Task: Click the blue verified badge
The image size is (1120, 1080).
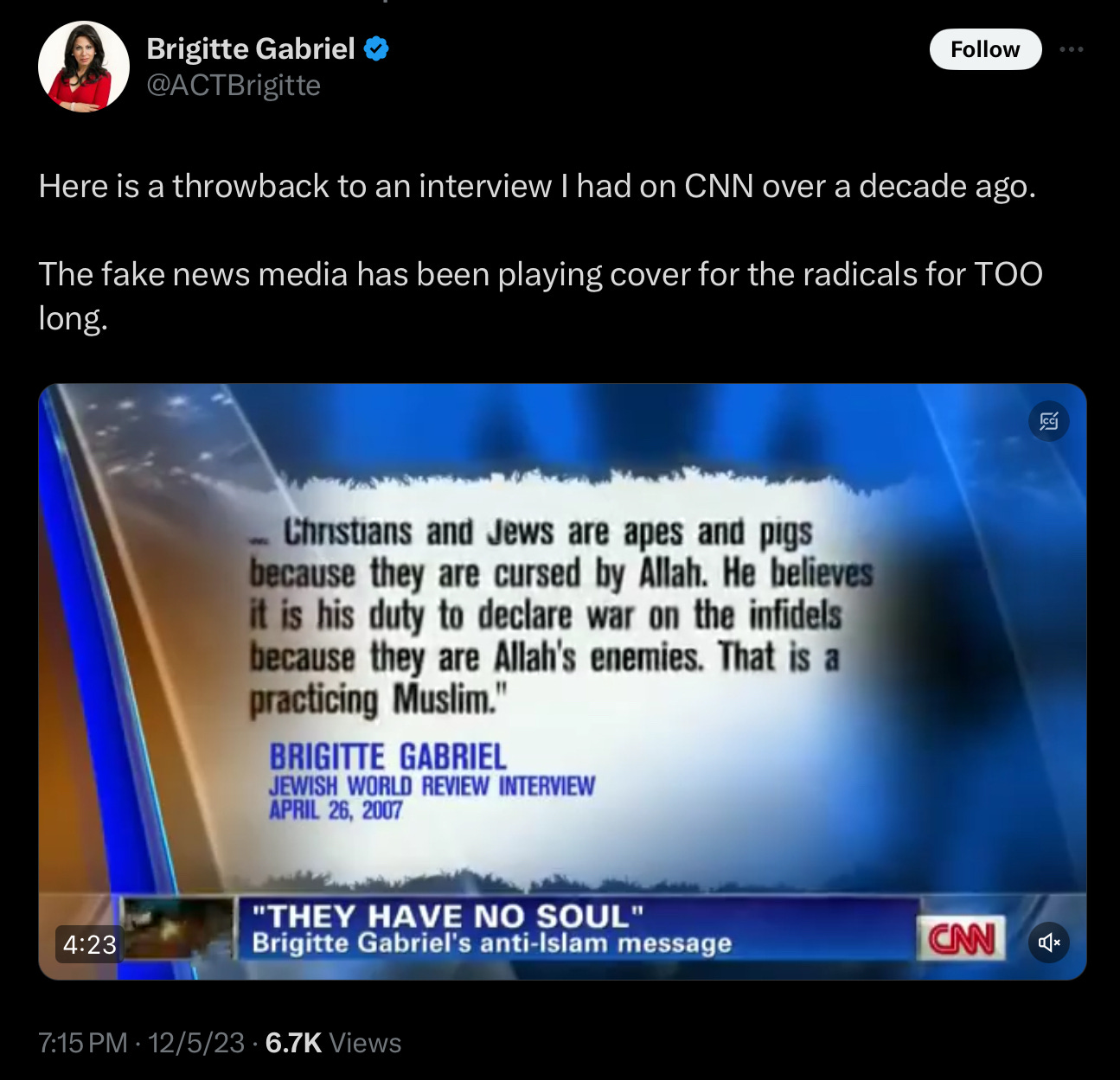Action: click(x=376, y=49)
